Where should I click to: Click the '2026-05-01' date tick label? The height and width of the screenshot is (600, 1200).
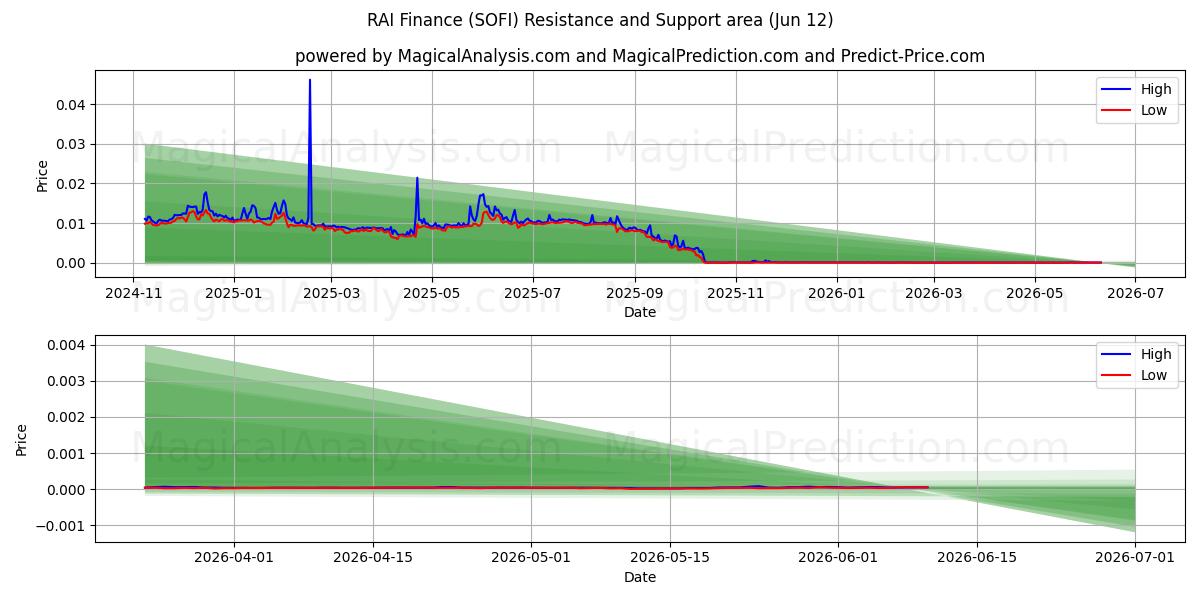coord(531,558)
